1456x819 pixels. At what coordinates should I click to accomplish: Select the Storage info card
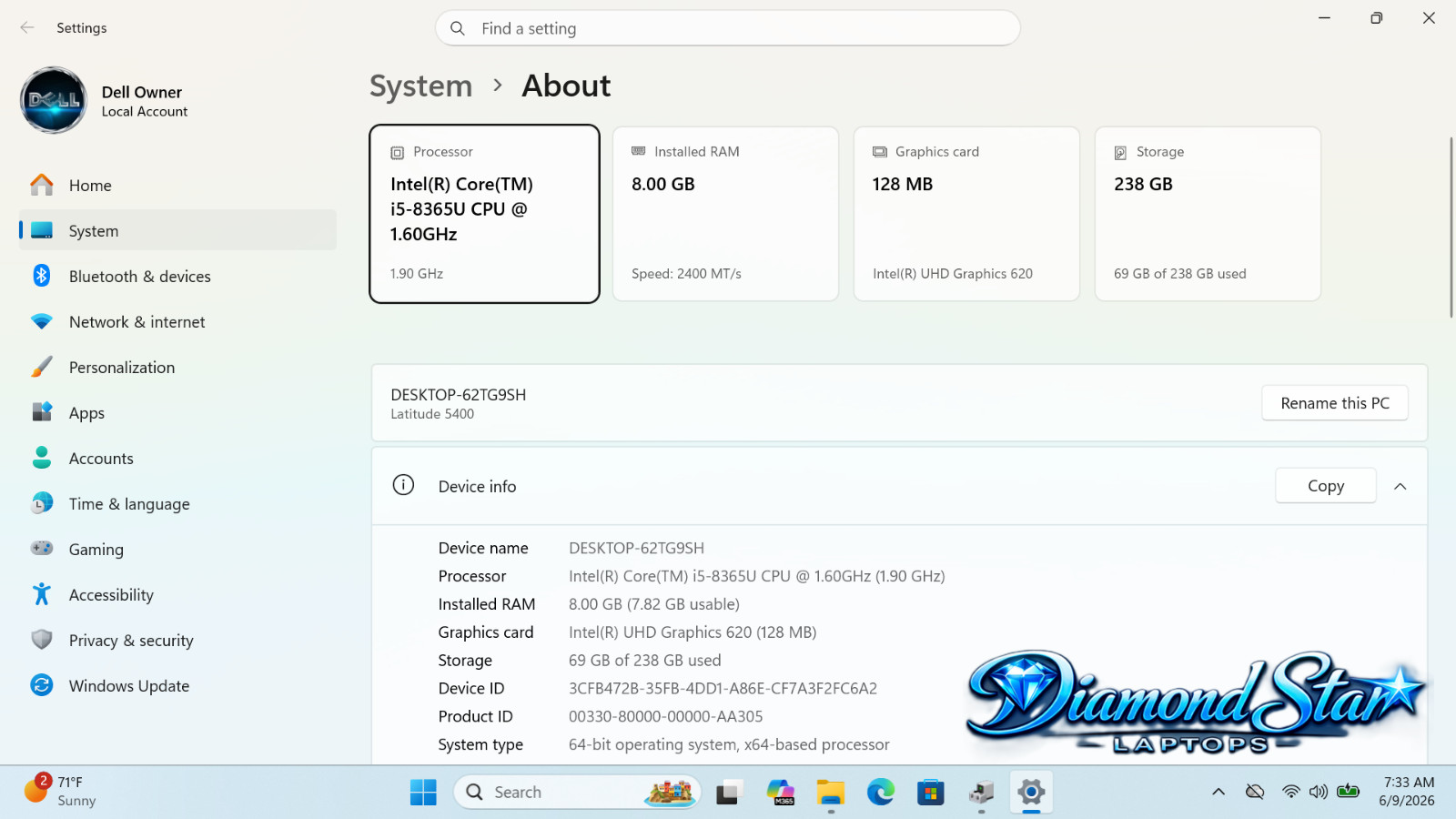pos(1208,214)
